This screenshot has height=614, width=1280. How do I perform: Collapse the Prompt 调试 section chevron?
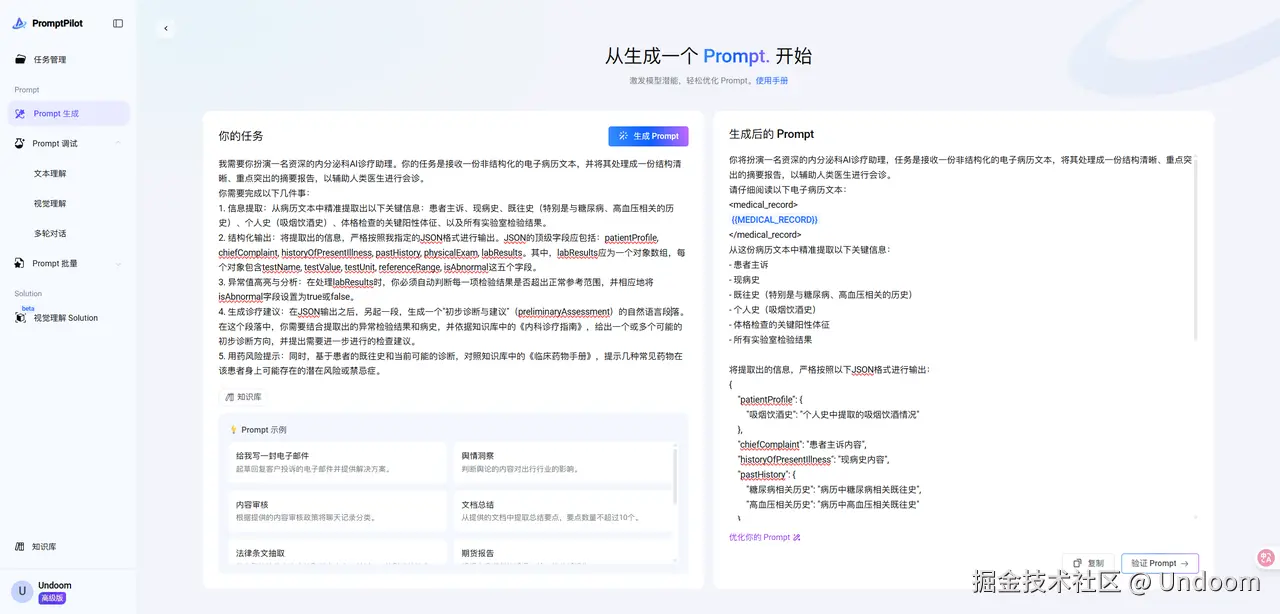118,144
